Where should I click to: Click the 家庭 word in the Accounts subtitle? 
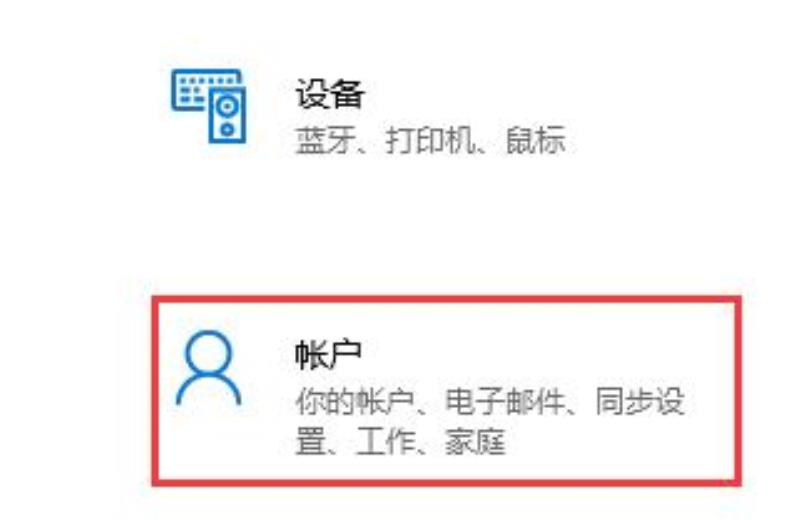[476, 441]
